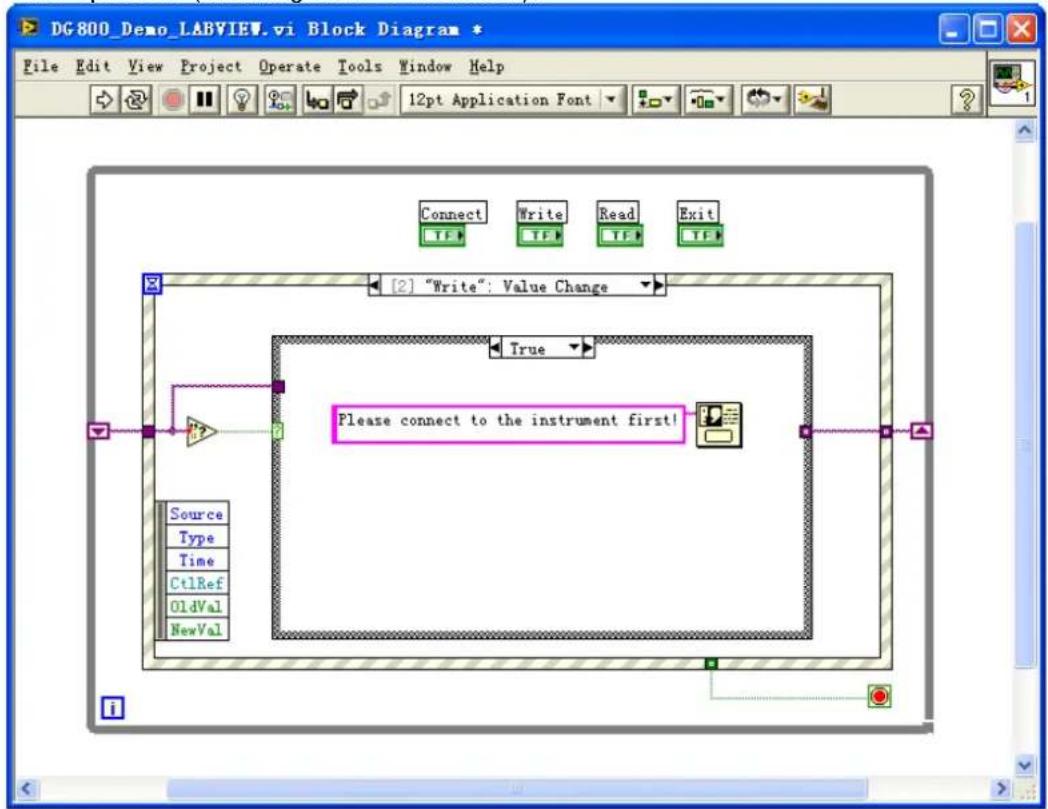The image size is (1048, 809).
Task: Open the Distribute Objects dropdown
Action: (x=708, y=100)
